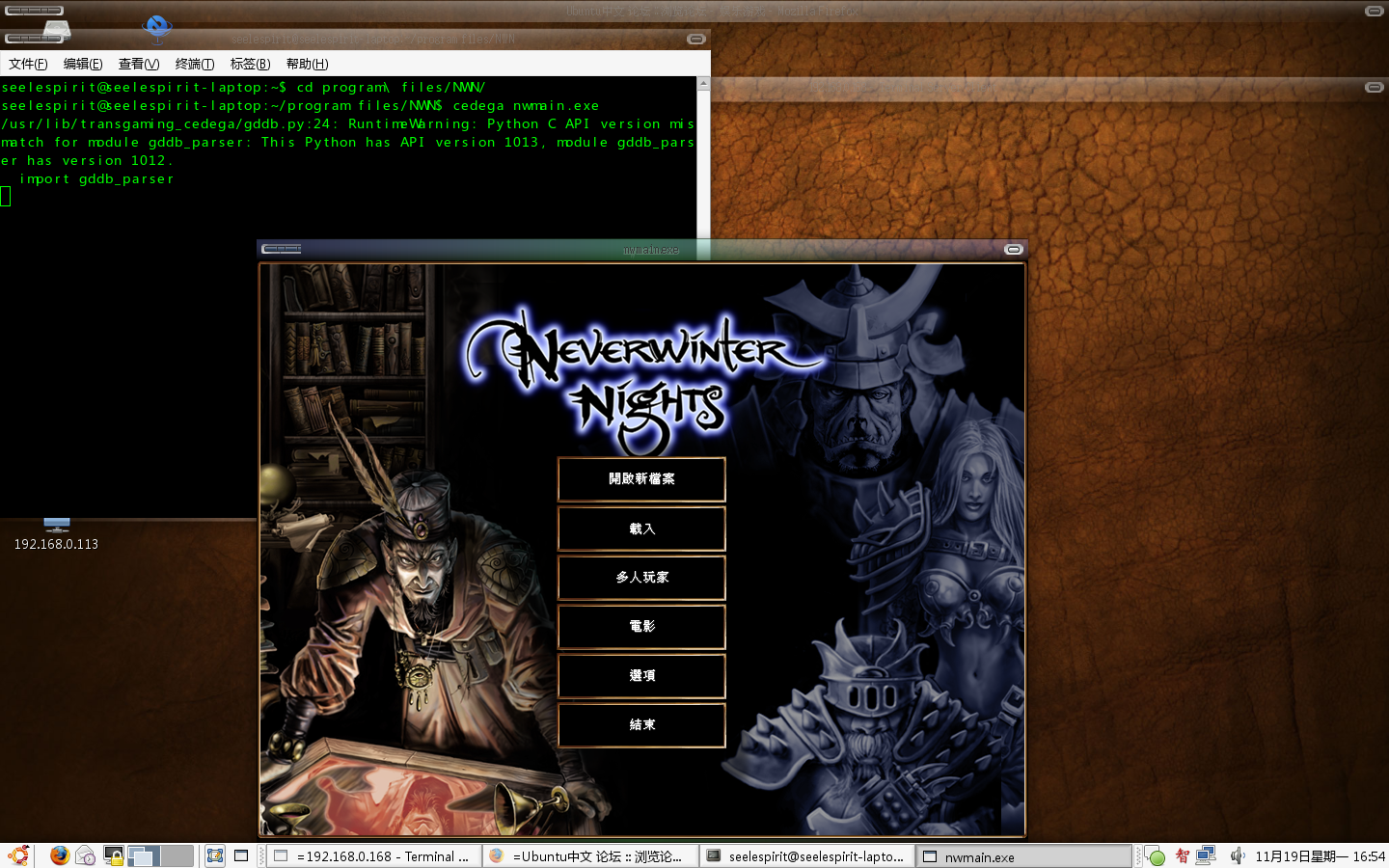The image size is (1389, 868).
Task: Open the 查看(V) menu in terminal
Action: [x=139, y=64]
